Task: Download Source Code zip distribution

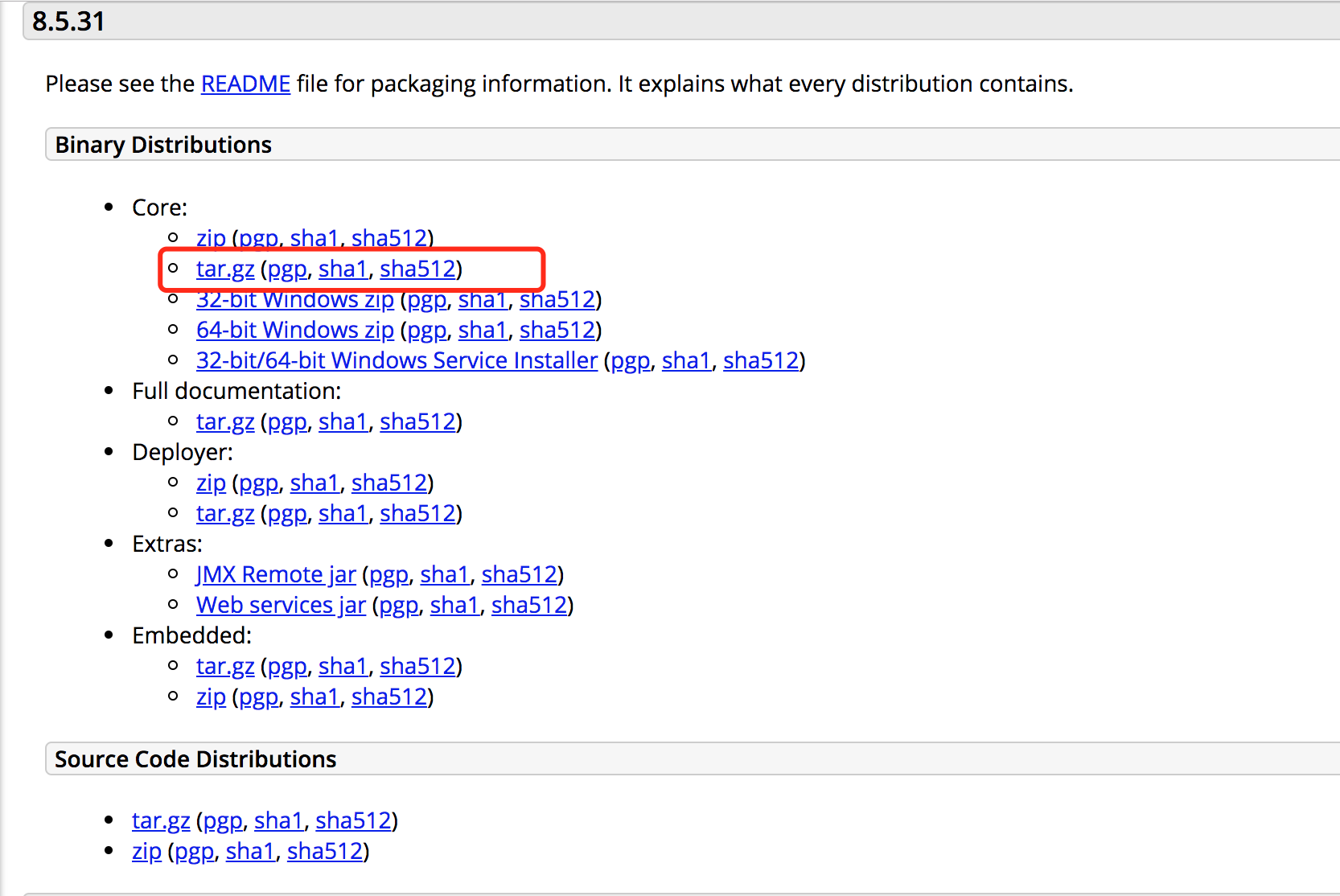Action: (146, 851)
